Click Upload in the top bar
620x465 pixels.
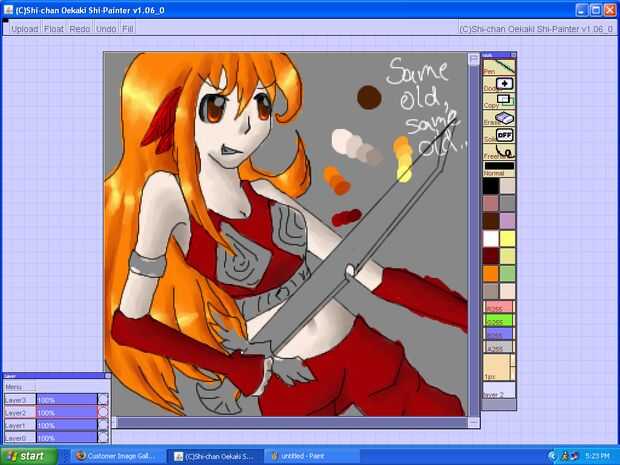coord(25,29)
